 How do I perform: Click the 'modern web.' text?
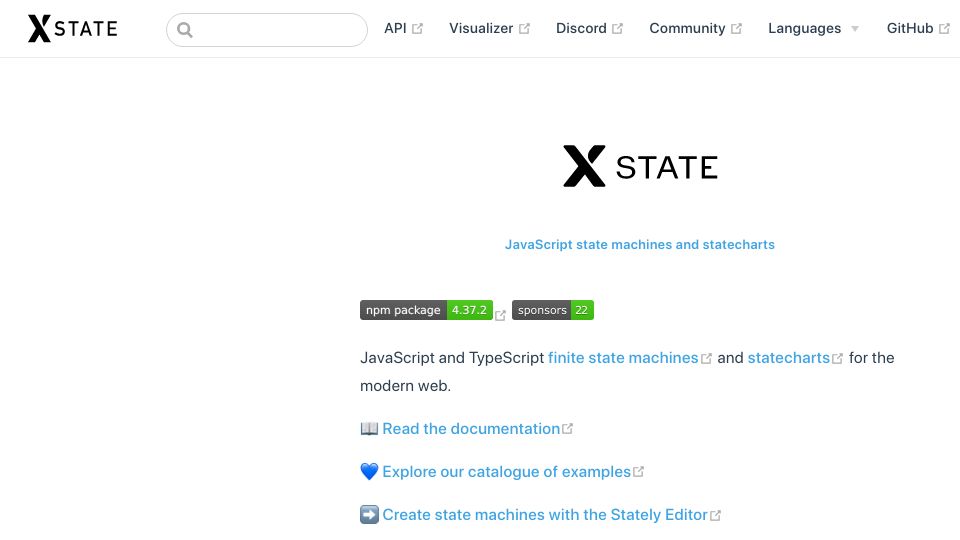click(x=405, y=386)
